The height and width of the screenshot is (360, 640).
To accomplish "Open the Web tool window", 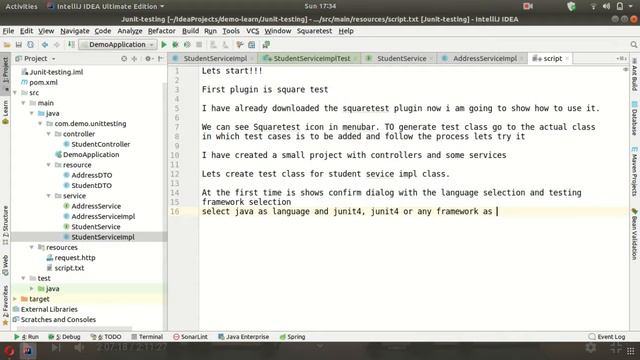I will coord(5,265).
